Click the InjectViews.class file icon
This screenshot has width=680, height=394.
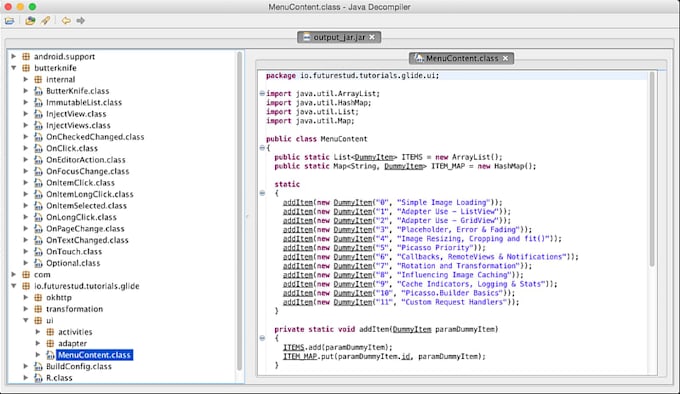pos(38,125)
